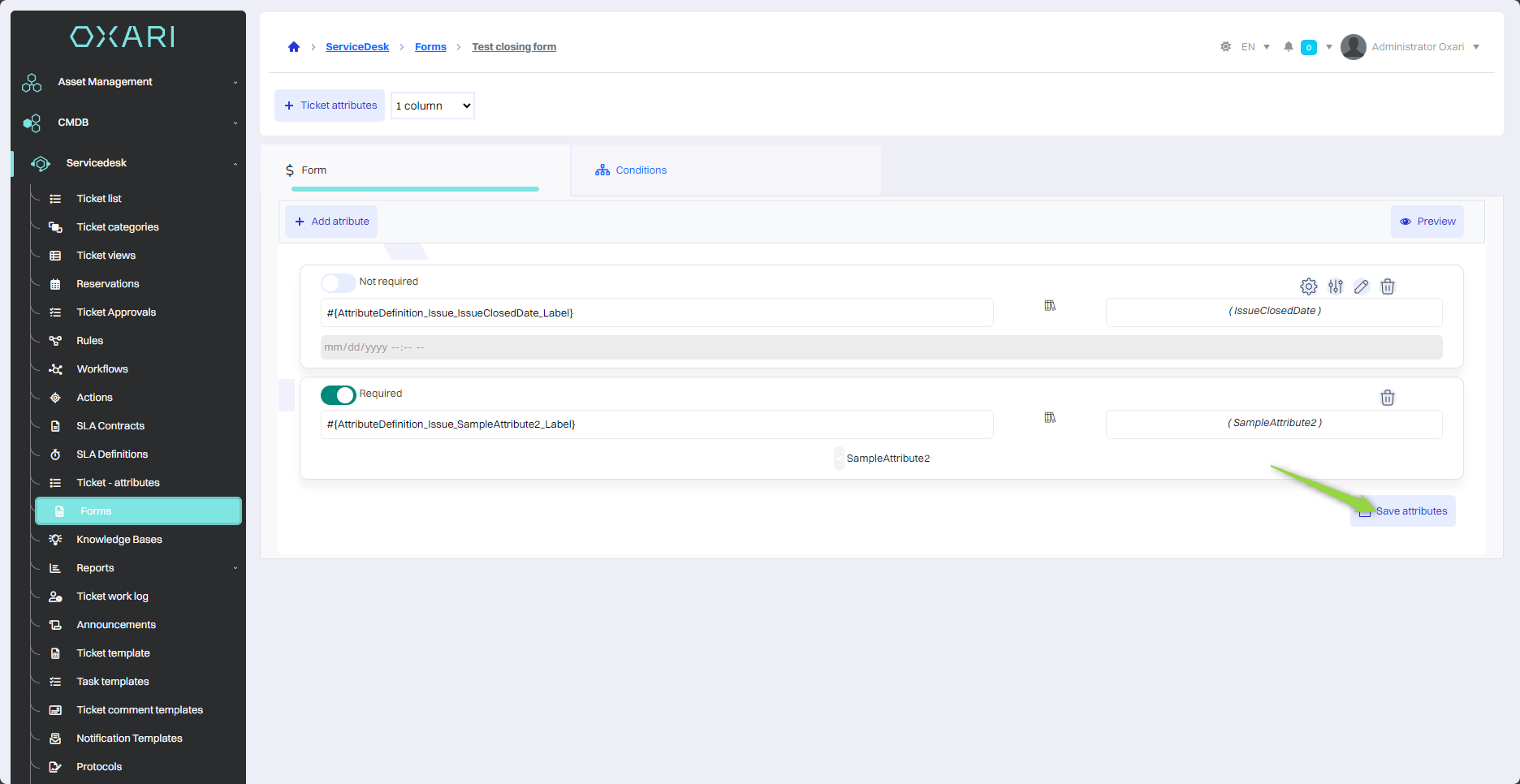Click the IssueClosedDate label input field

656,313
